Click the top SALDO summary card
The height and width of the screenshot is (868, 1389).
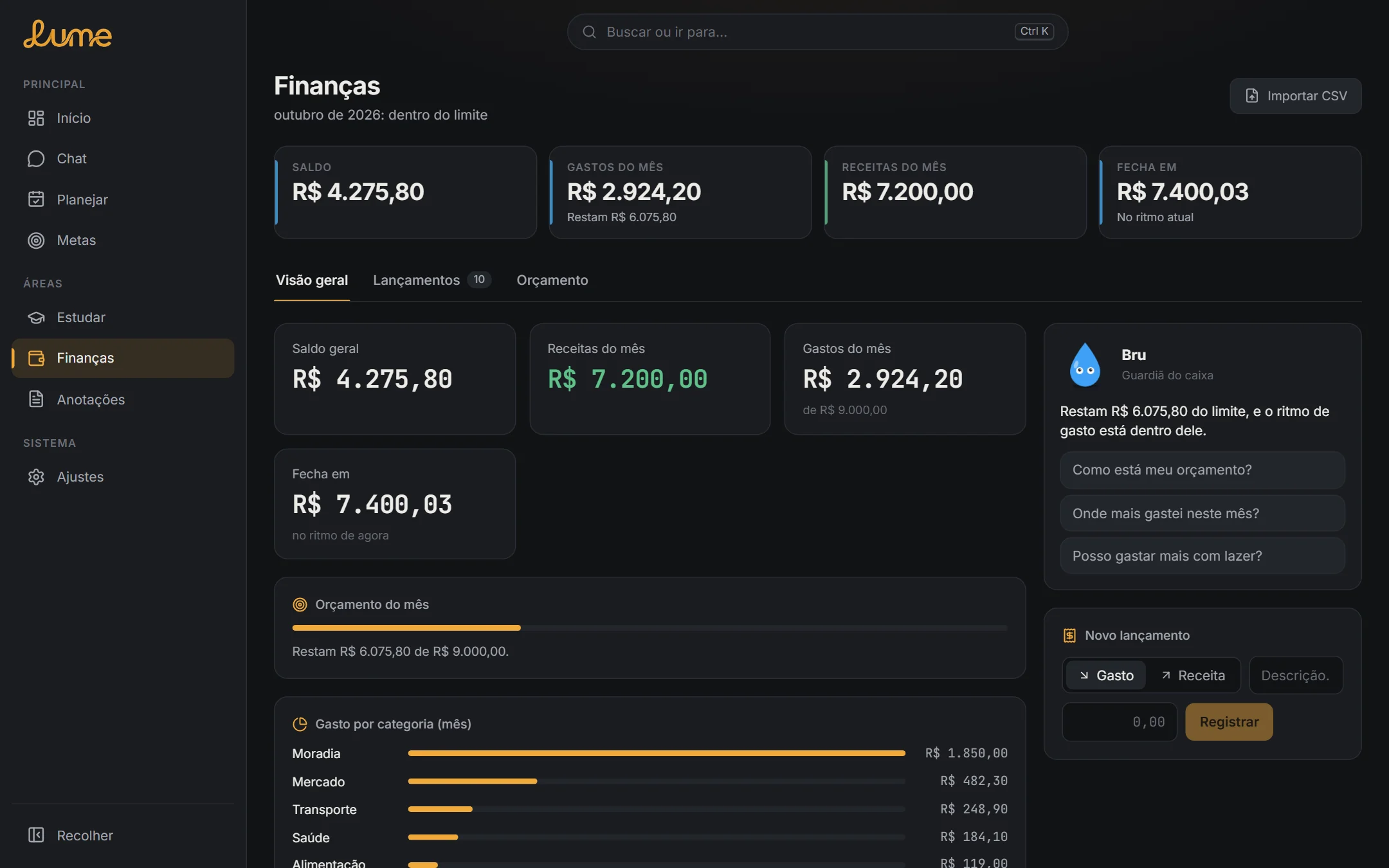406,192
